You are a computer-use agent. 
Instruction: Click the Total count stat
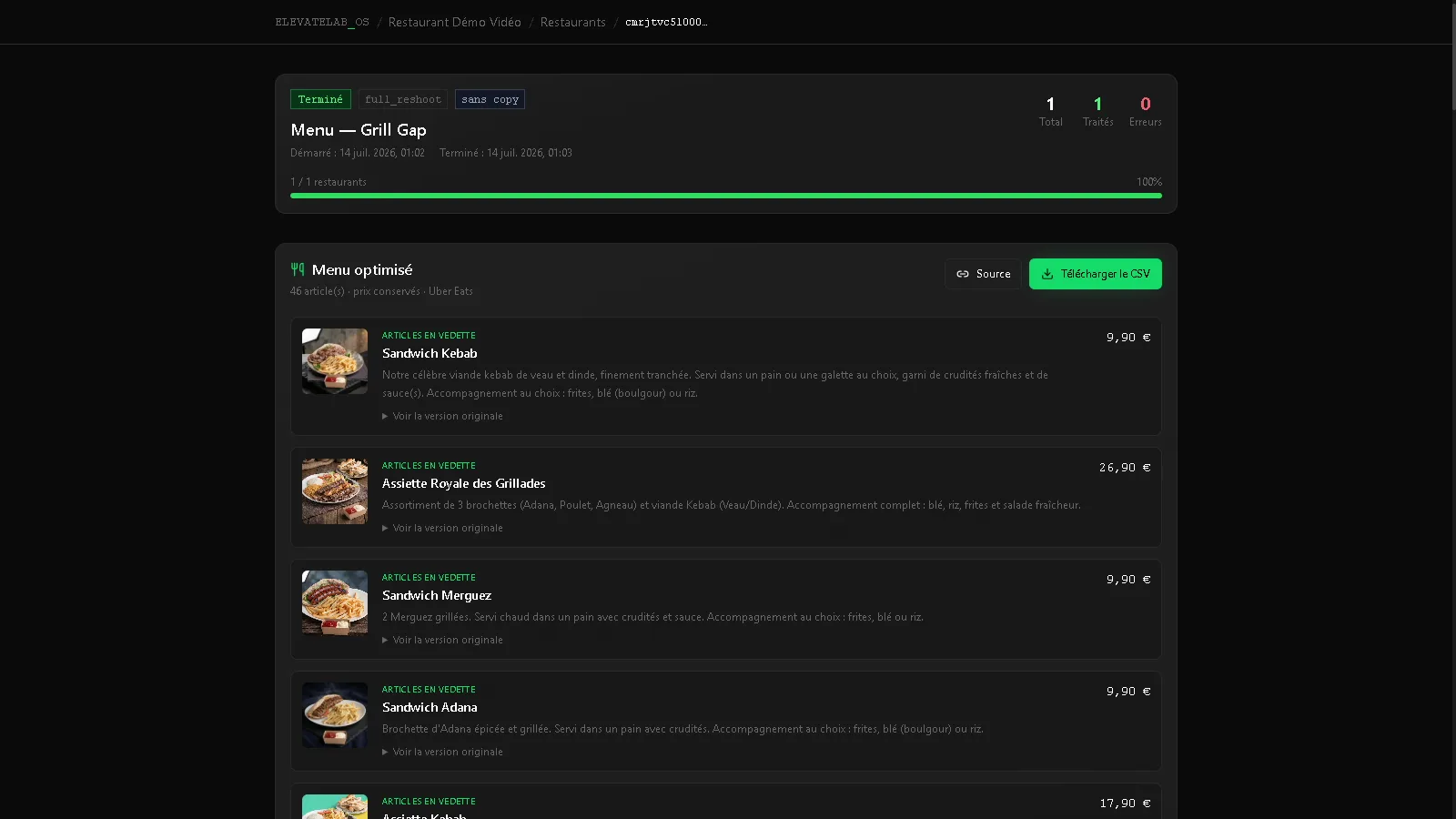click(1051, 111)
